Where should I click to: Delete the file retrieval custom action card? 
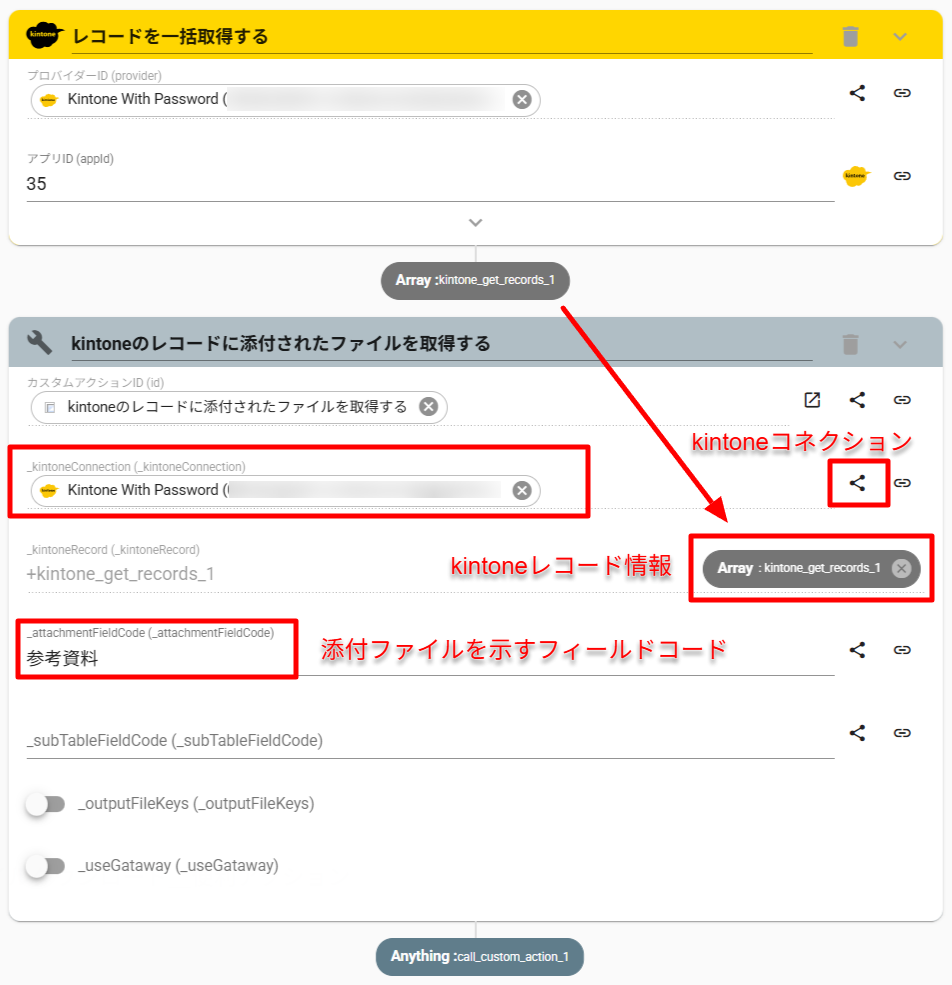(850, 344)
